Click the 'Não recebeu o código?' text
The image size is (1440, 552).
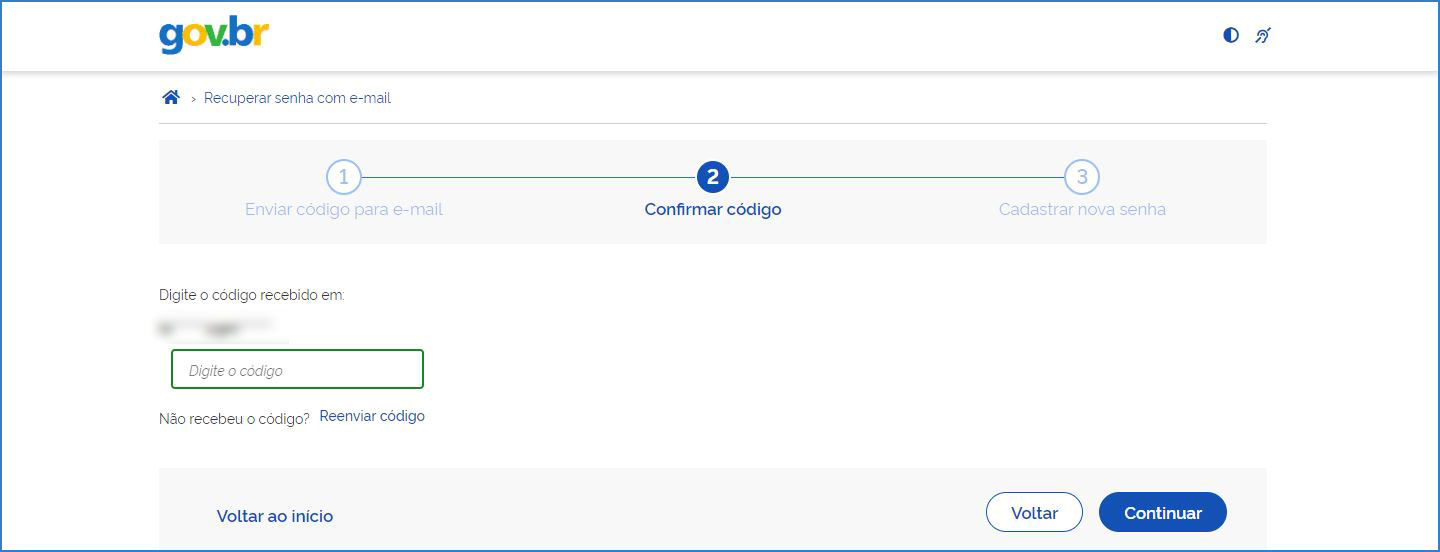[234, 419]
